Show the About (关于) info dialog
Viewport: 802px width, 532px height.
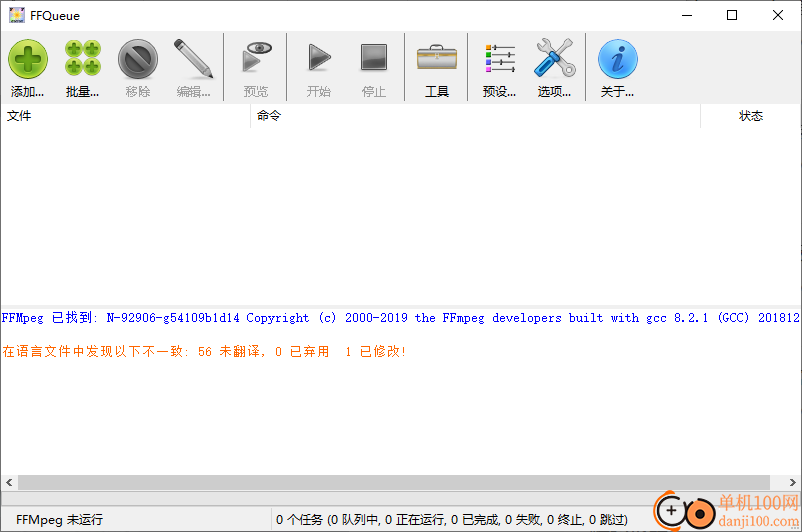coord(617,68)
